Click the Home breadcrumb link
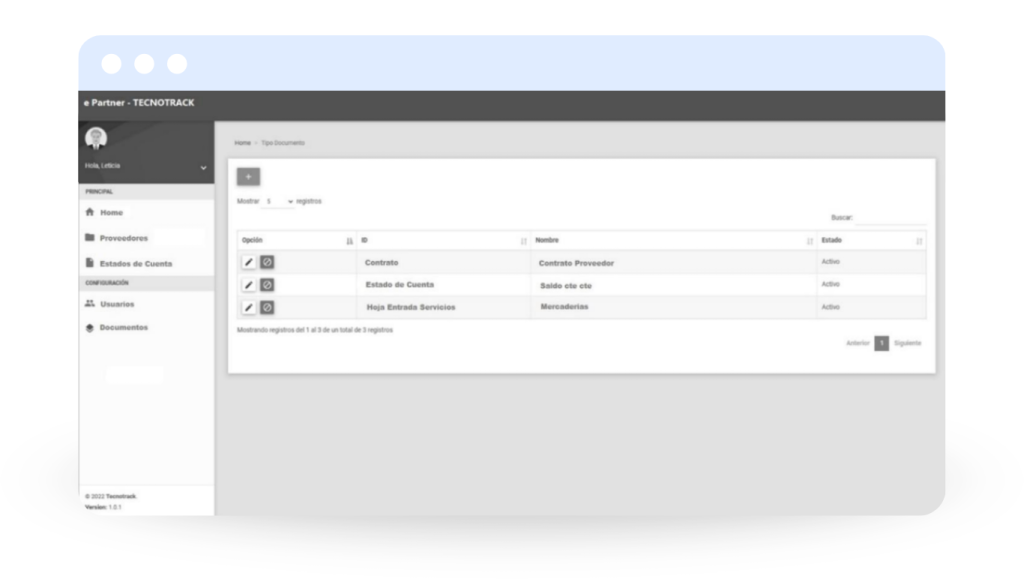 pos(242,142)
